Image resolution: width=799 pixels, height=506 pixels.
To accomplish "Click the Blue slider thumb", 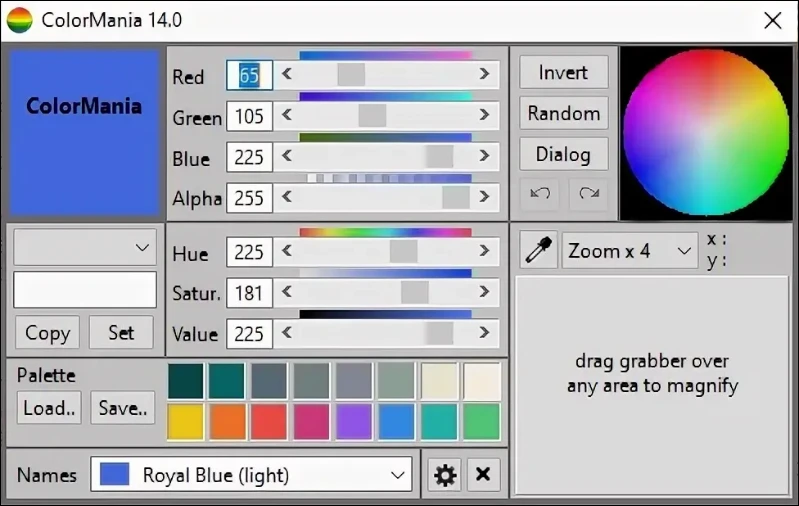I will tap(439, 156).
